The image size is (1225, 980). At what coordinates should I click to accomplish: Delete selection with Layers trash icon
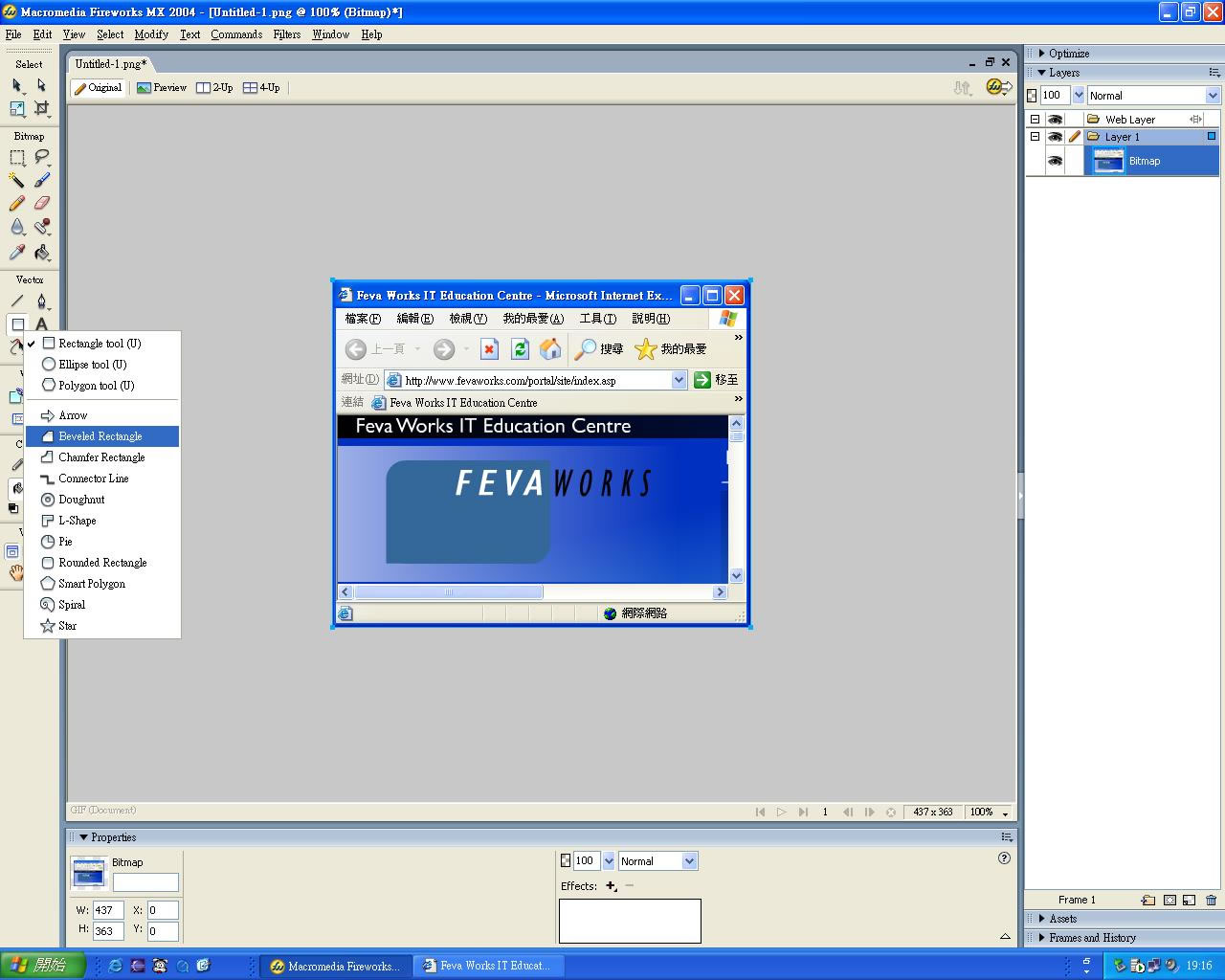pos(1211,900)
